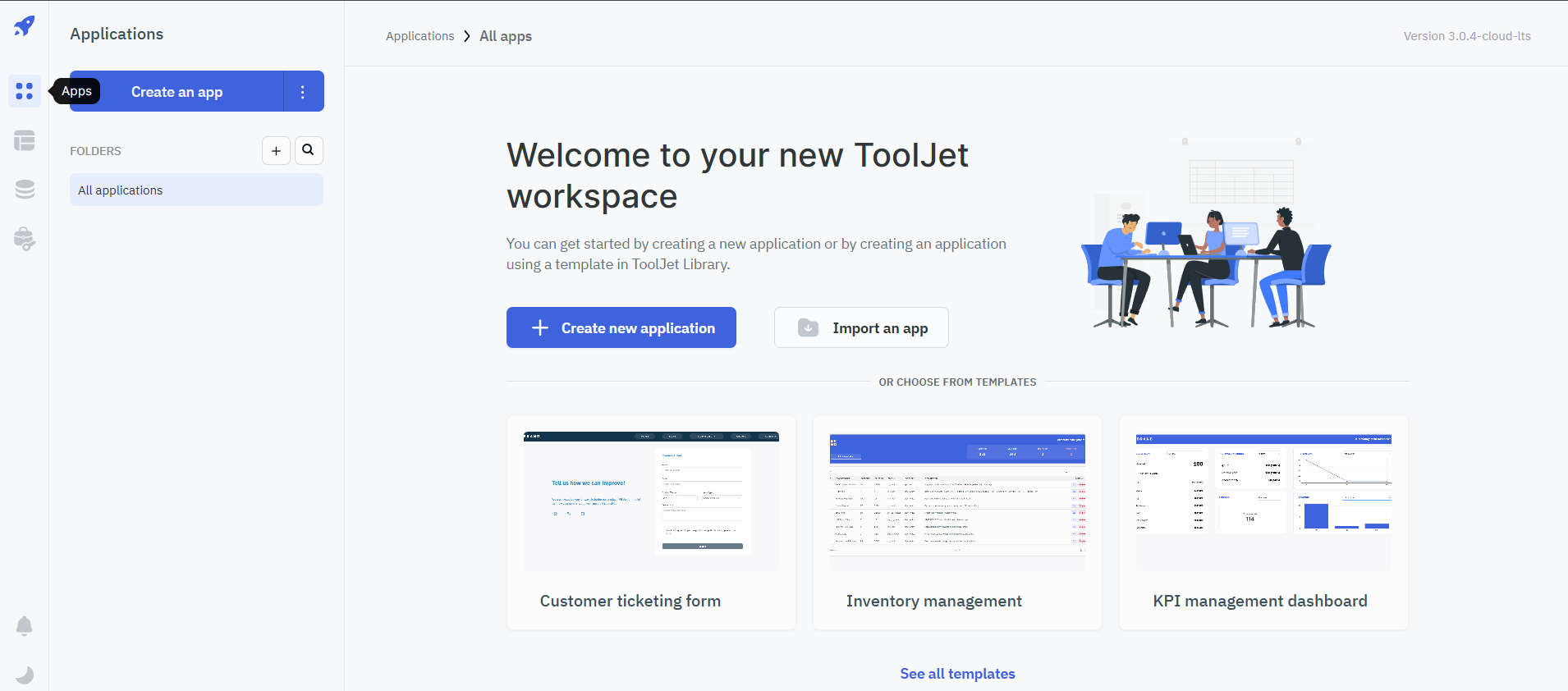The width and height of the screenshot is (1568, 691).
Task: Open the ToolJet Database table icon
Action: pyautogui.click(x=25, y=140)
